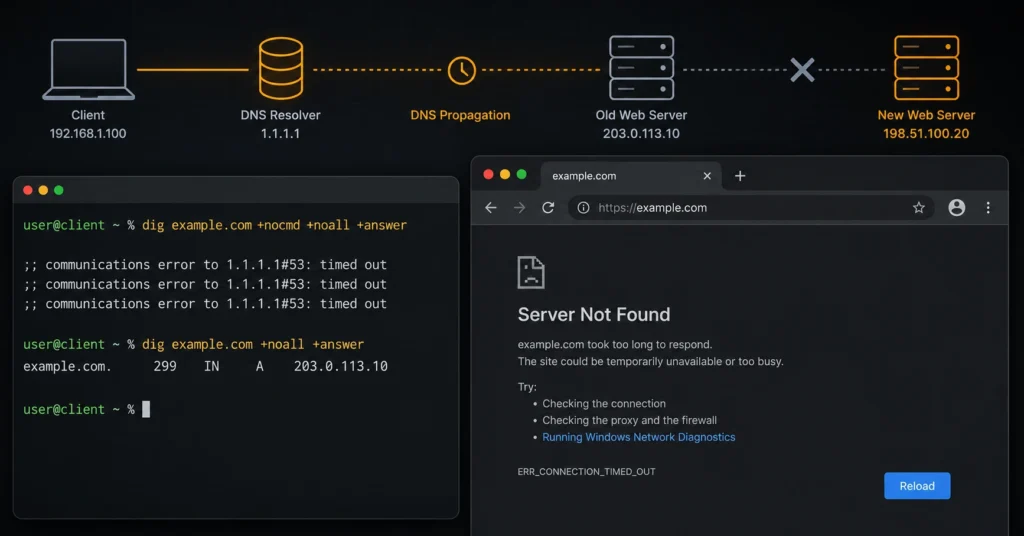Click the green maximize dot of browser window
This screenshot has width=1024, height=536.
[x=521, y=174]
